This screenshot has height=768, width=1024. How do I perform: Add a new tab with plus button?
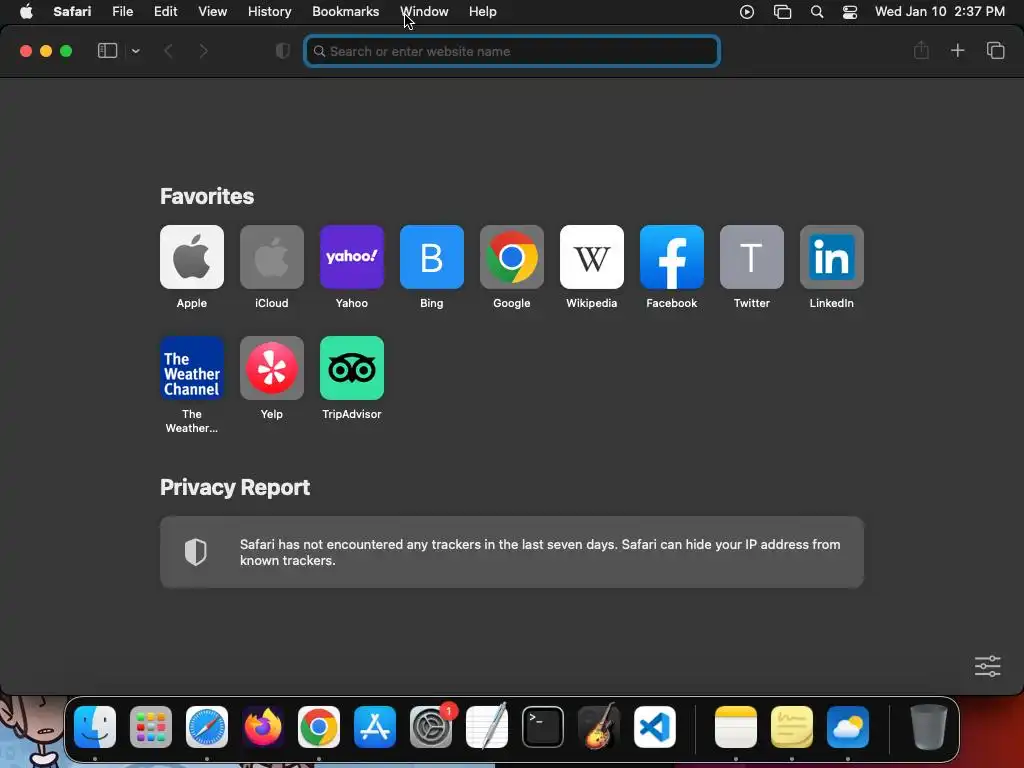coord(957,50)
